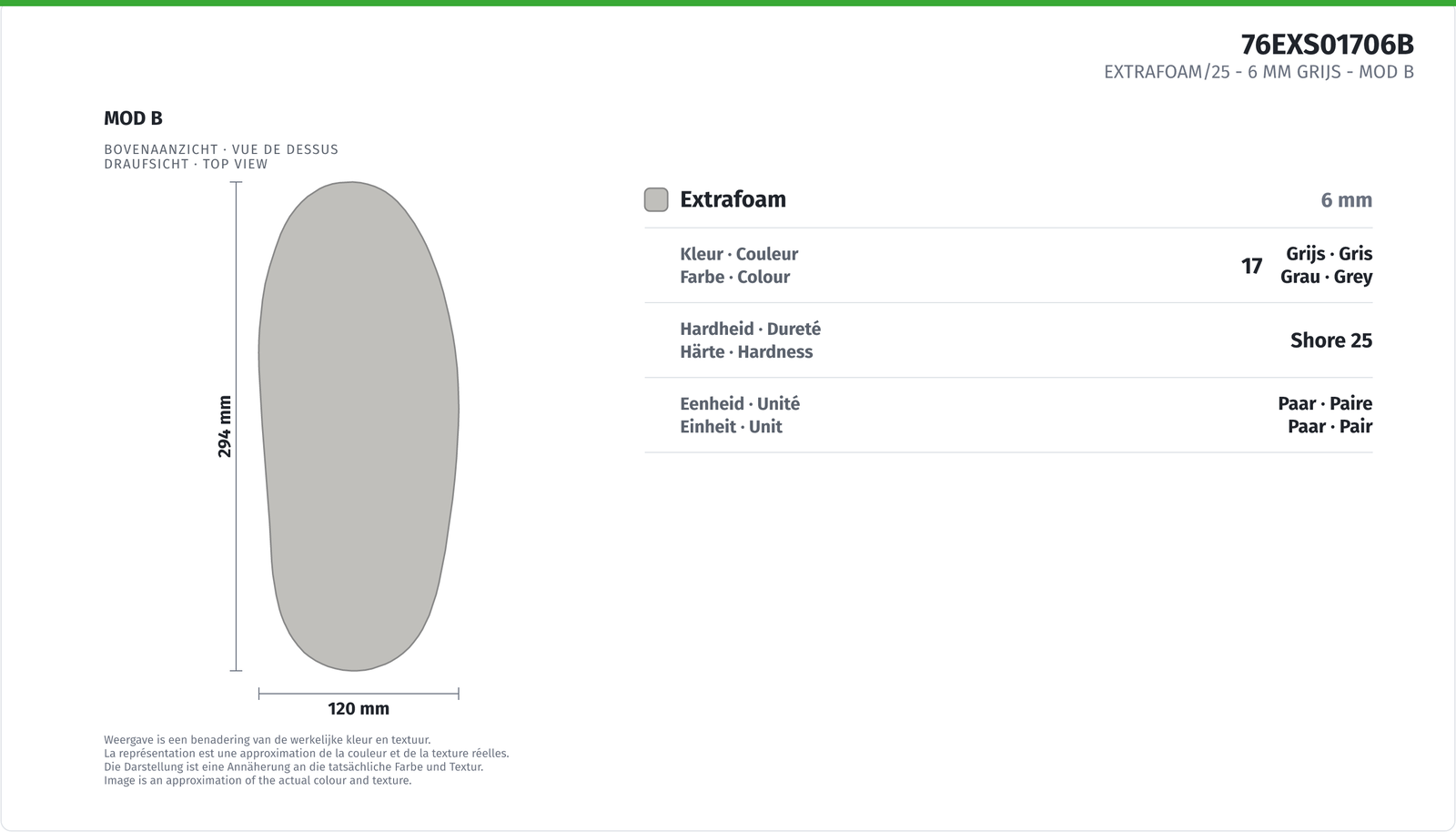Click the subtitle EXTRAFOAM/25 - 6 MM GRIJS - MOD B

(1259, 72)
